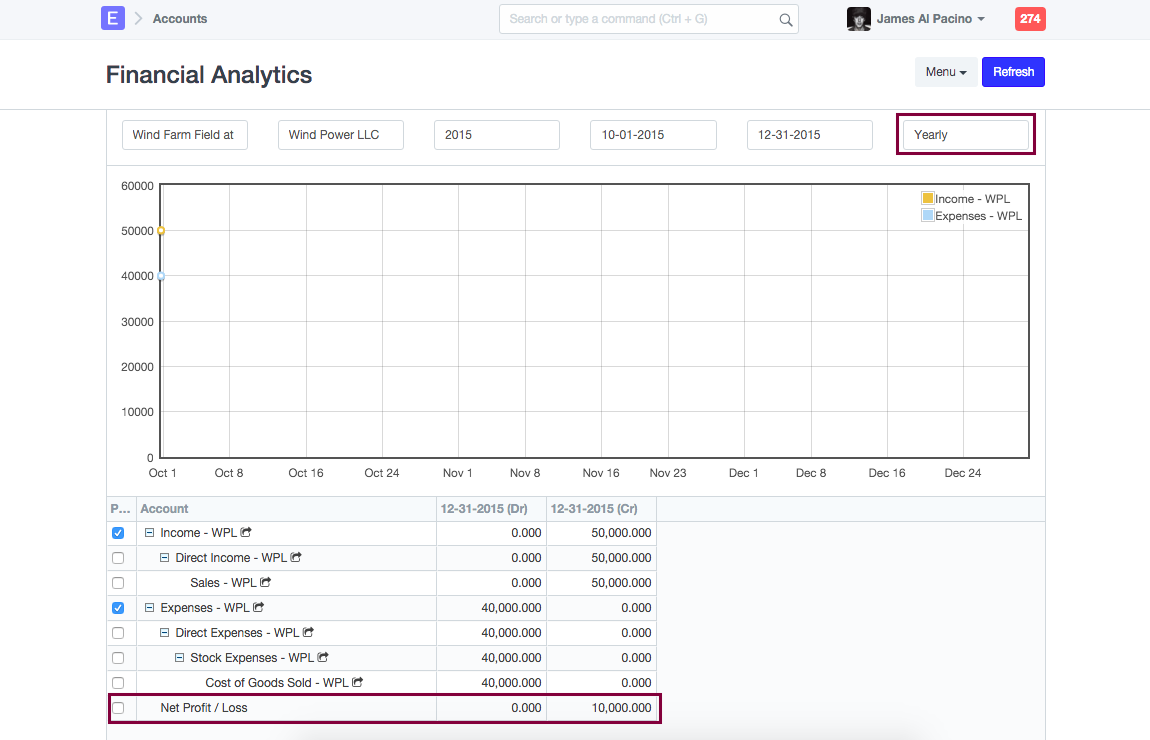This screenshot has width=1150, height=740.
Task: Click the 274 notifications badge
Action: pyautogui.click(x=1030, y=18)
